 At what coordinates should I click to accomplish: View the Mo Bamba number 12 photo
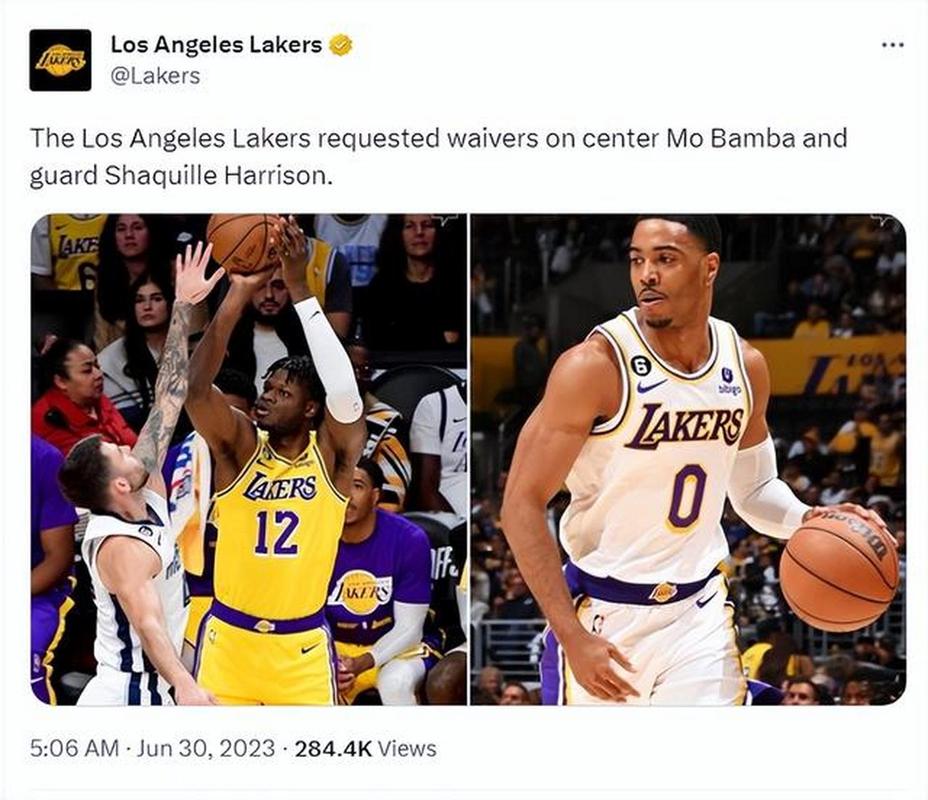[x=249, y=459]
